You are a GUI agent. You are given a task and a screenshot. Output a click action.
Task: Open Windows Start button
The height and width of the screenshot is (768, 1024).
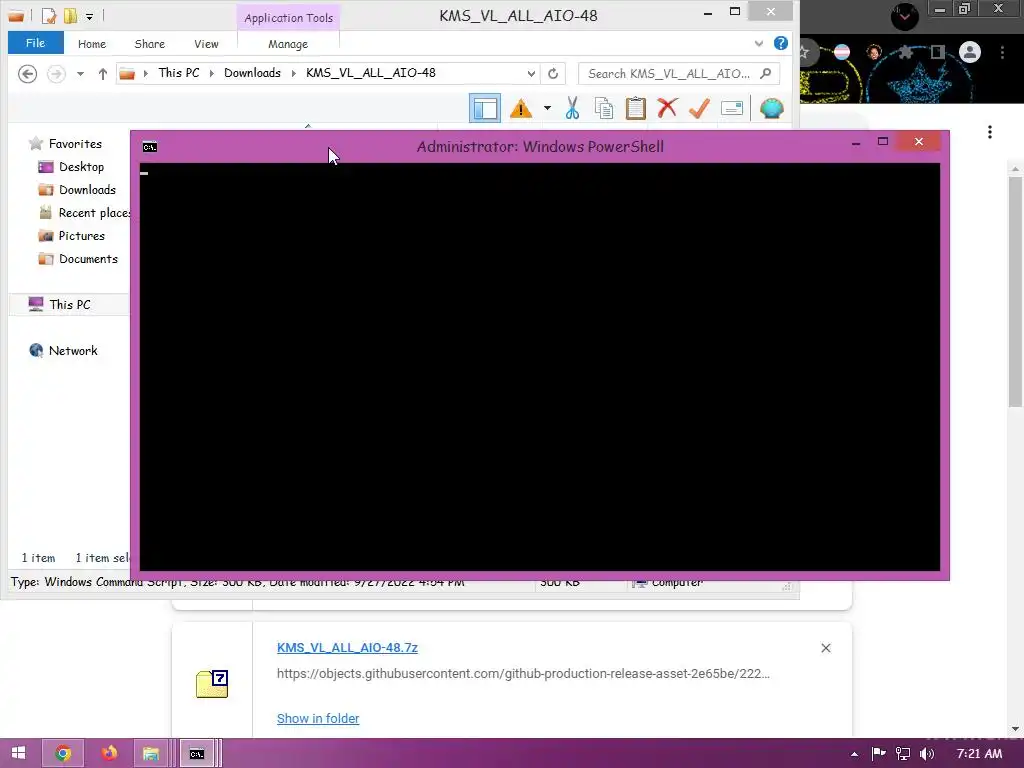[18, 753]
